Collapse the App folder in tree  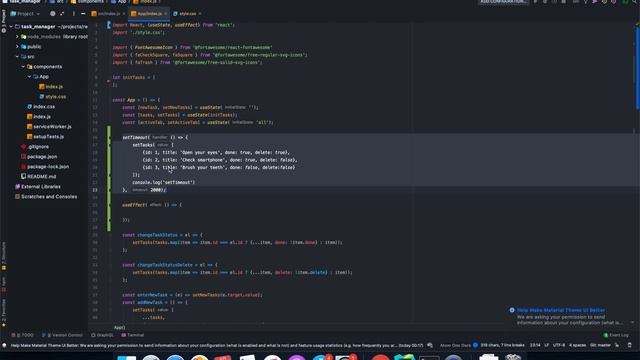(29, 76)
